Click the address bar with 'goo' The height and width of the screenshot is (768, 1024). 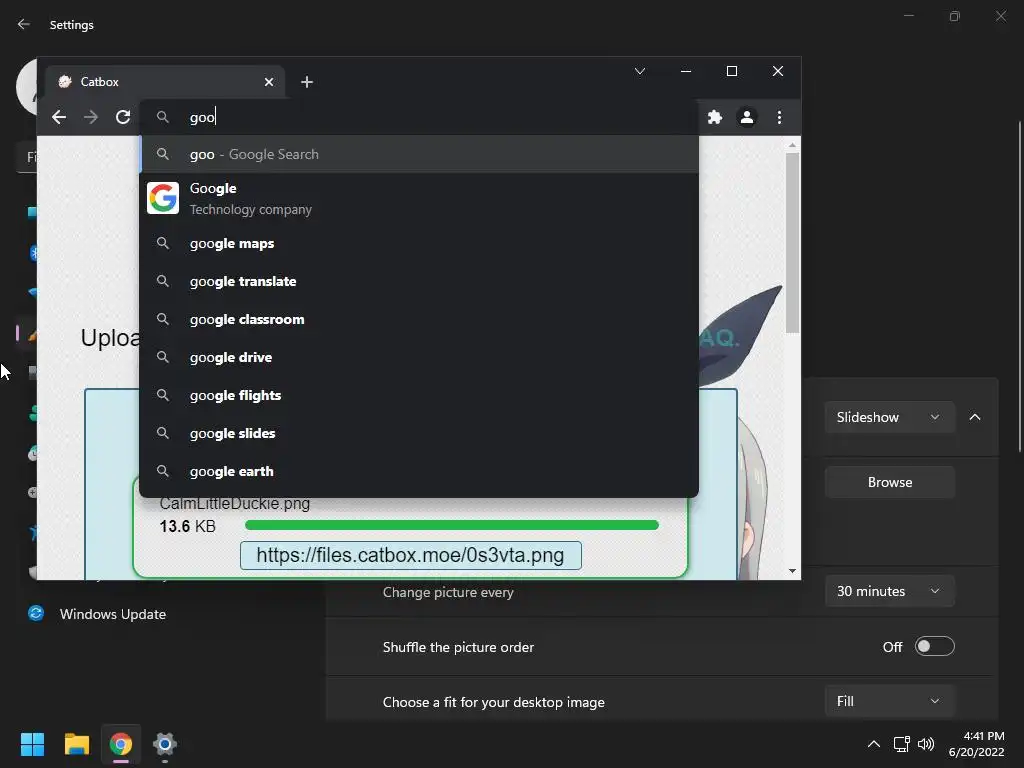(x=418, y=117)
